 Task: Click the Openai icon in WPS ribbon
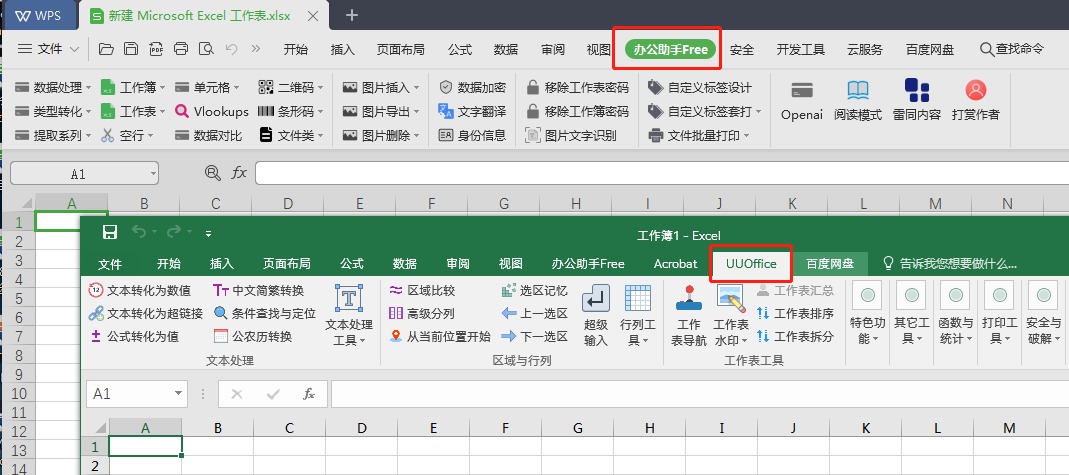coord(802,91)
